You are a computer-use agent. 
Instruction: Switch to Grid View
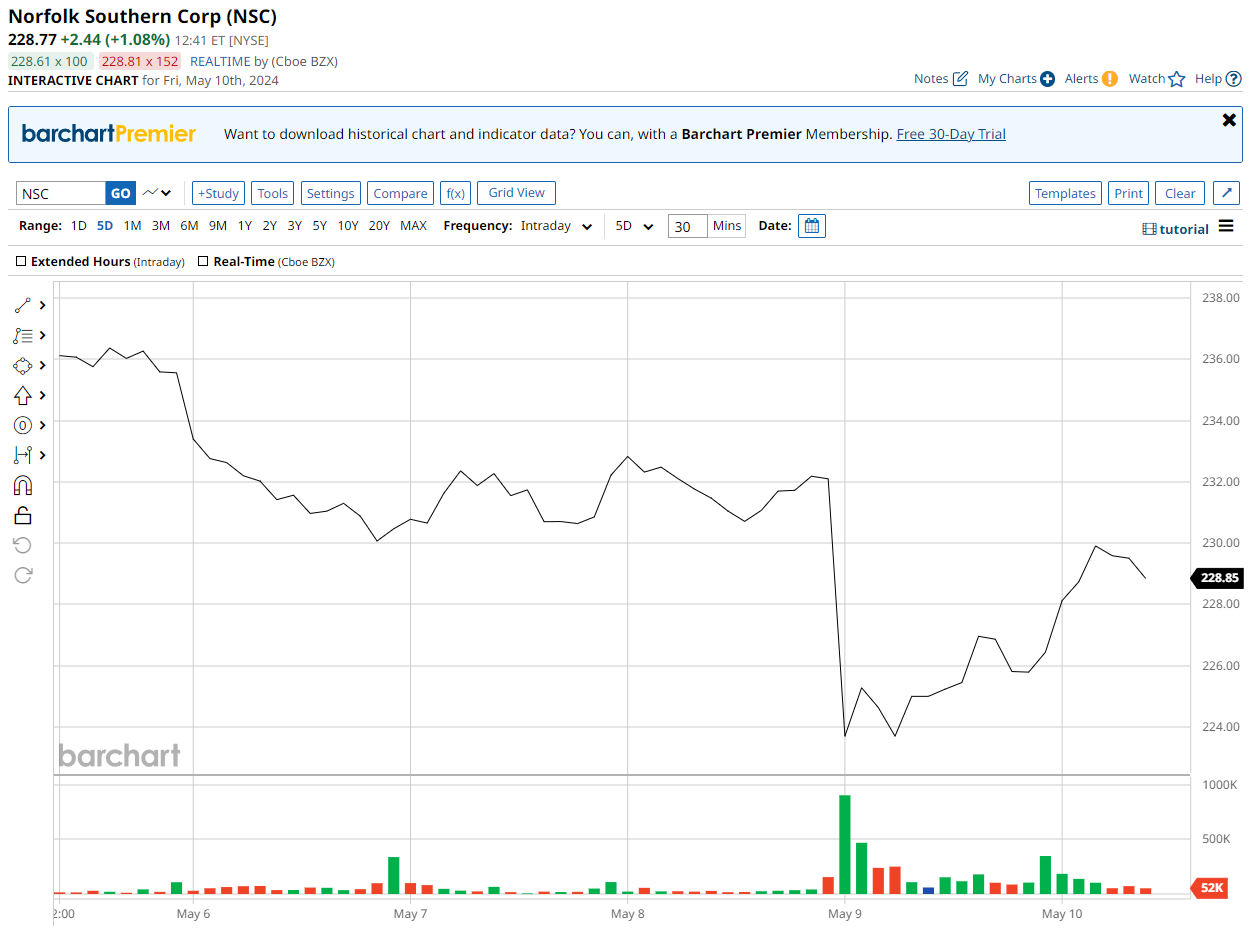point(516,193)
